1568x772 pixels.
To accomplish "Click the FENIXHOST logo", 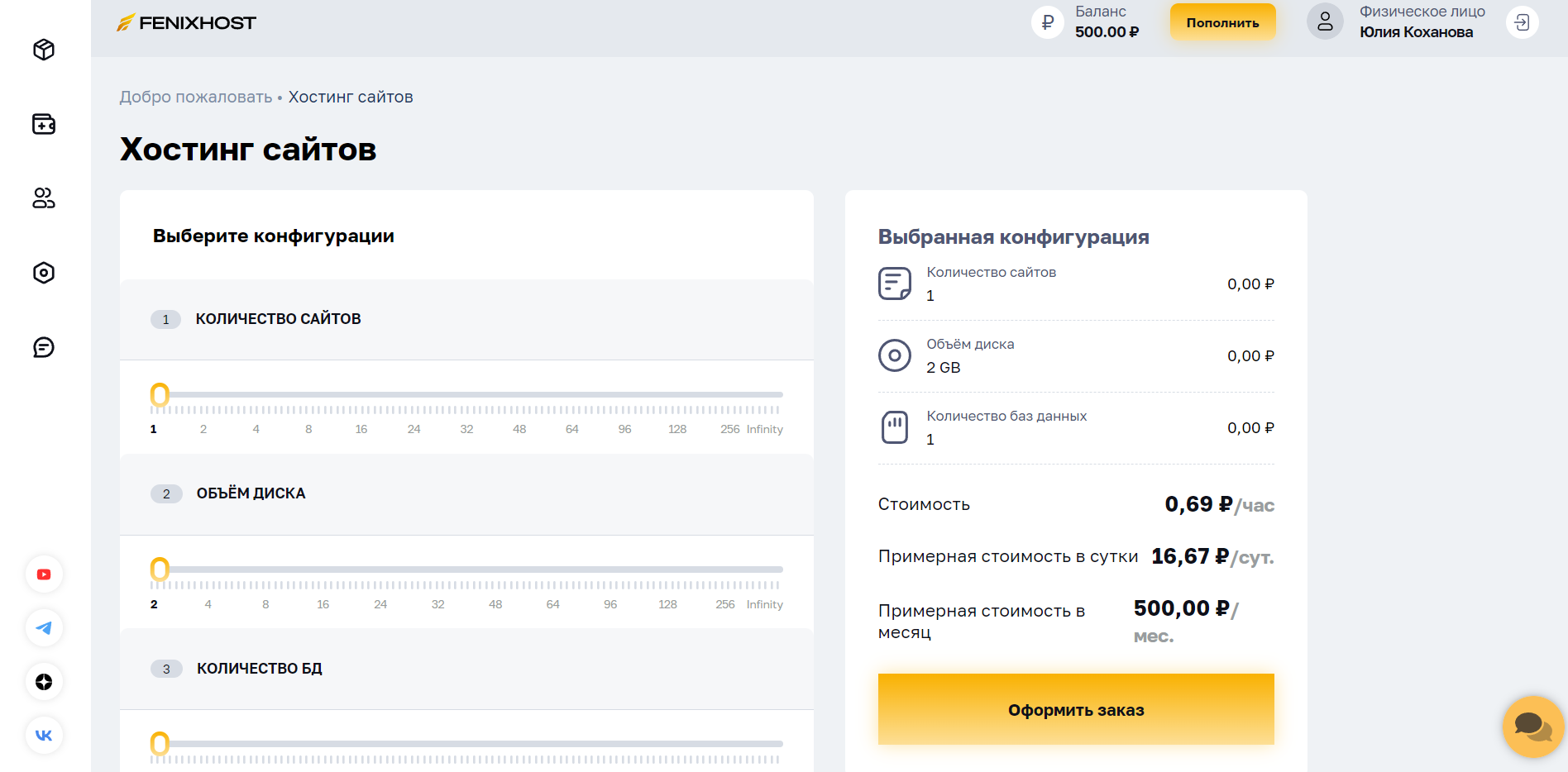I will pos(187,23).
